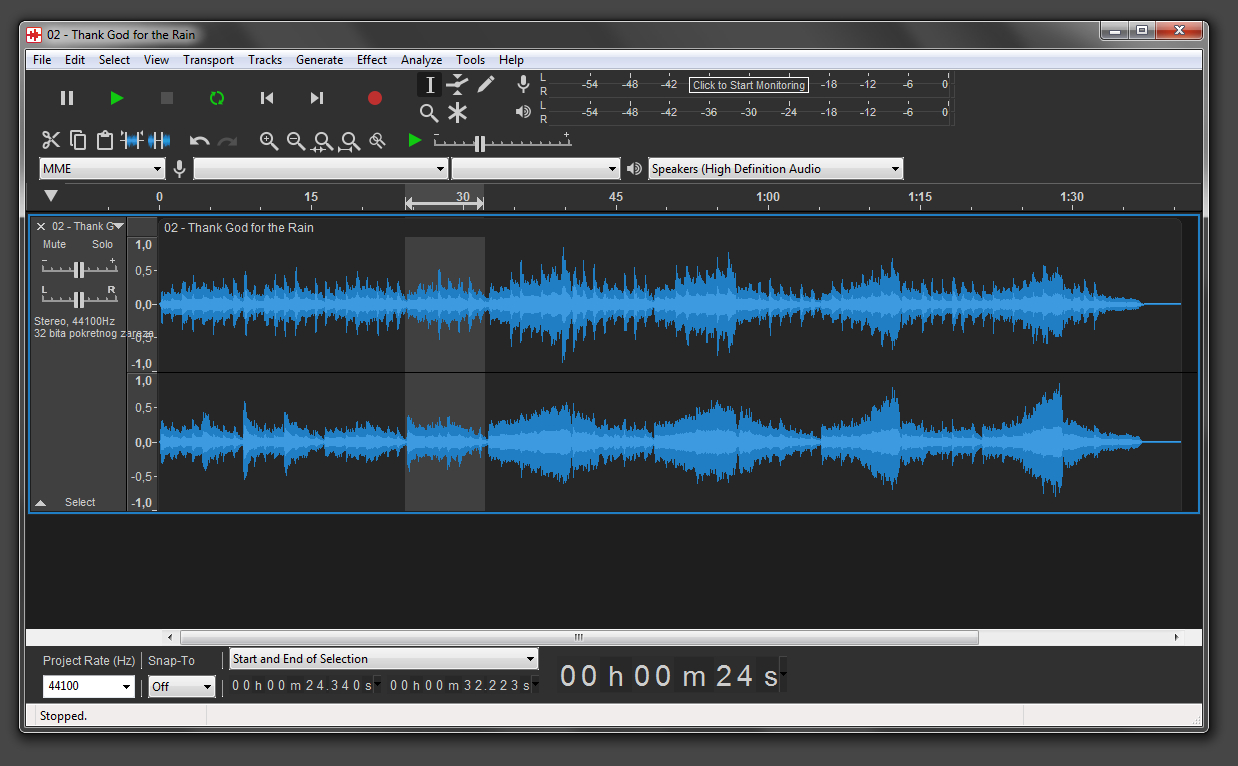This screenshot has height=766, width=1238.
Task: Click the track Select button
Action: [x=80, y=502]
